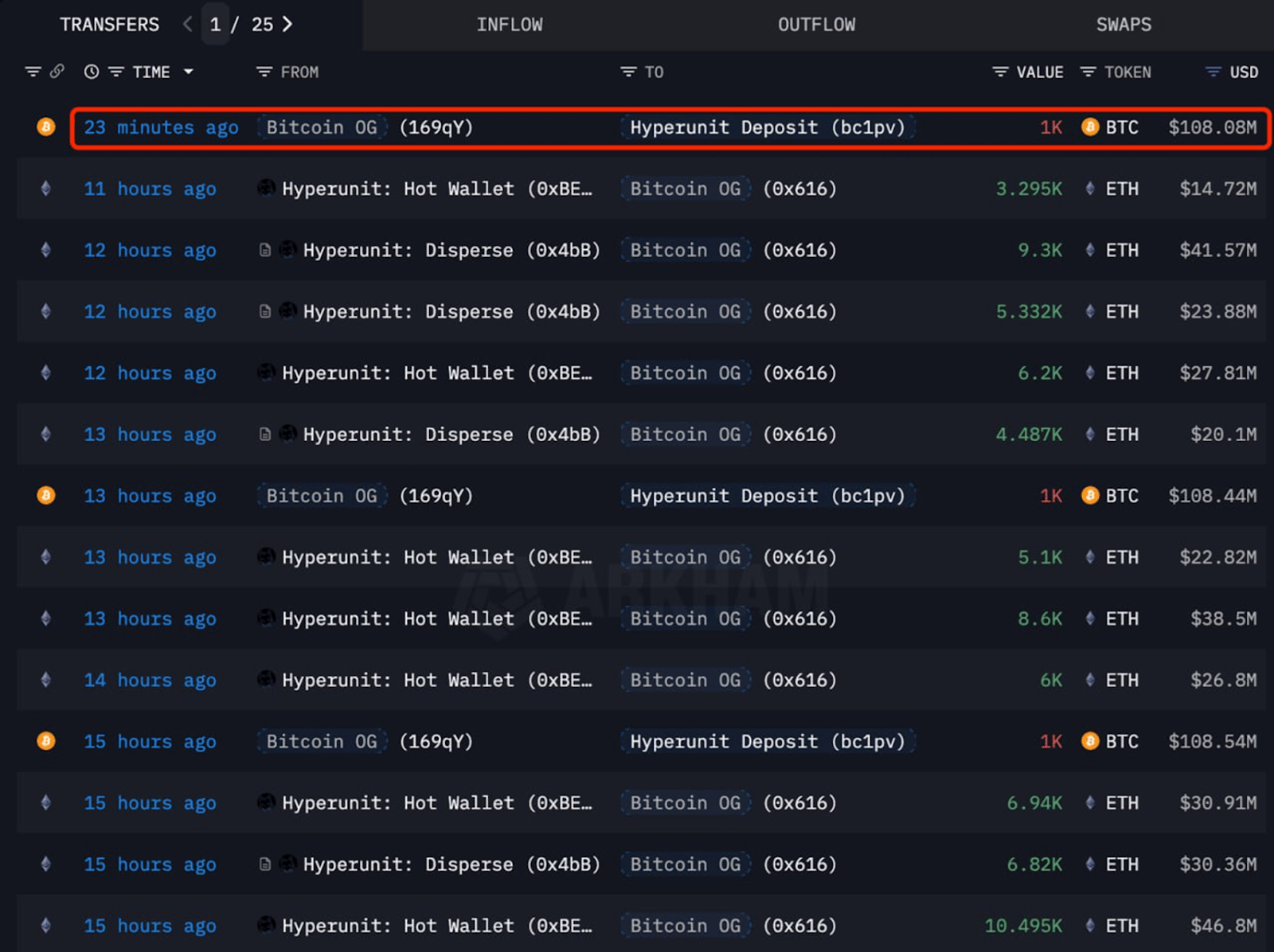Go to the previous transfers page

187,25
